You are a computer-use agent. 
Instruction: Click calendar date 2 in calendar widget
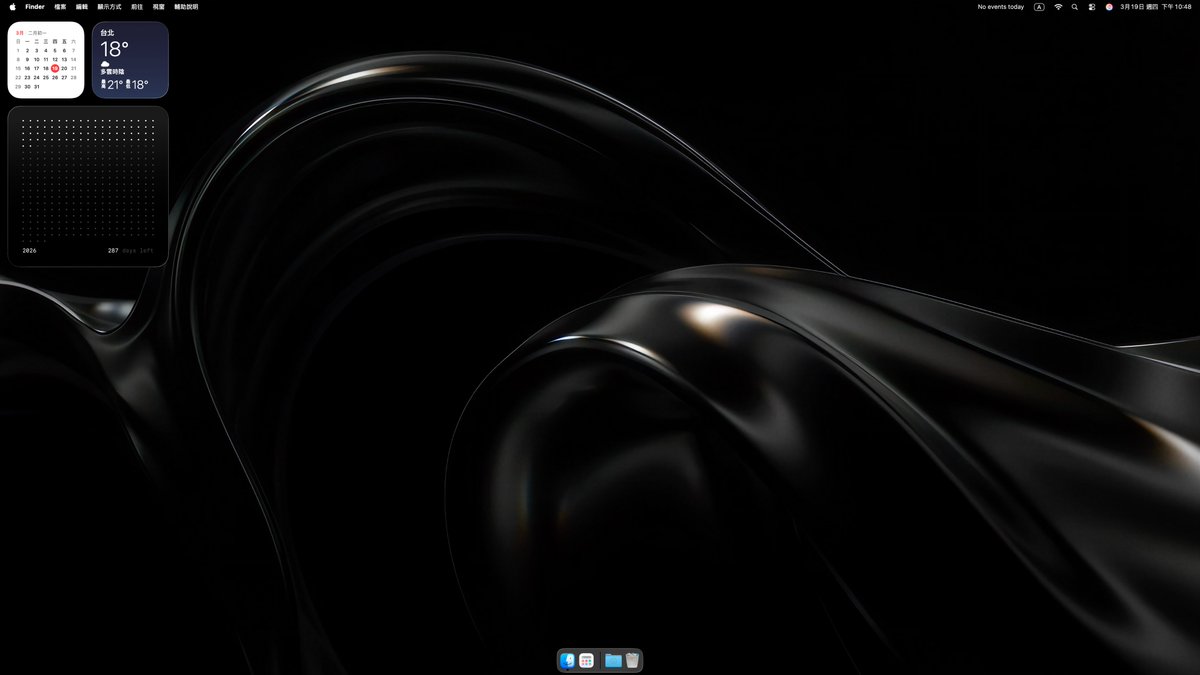tap(27, 50)
